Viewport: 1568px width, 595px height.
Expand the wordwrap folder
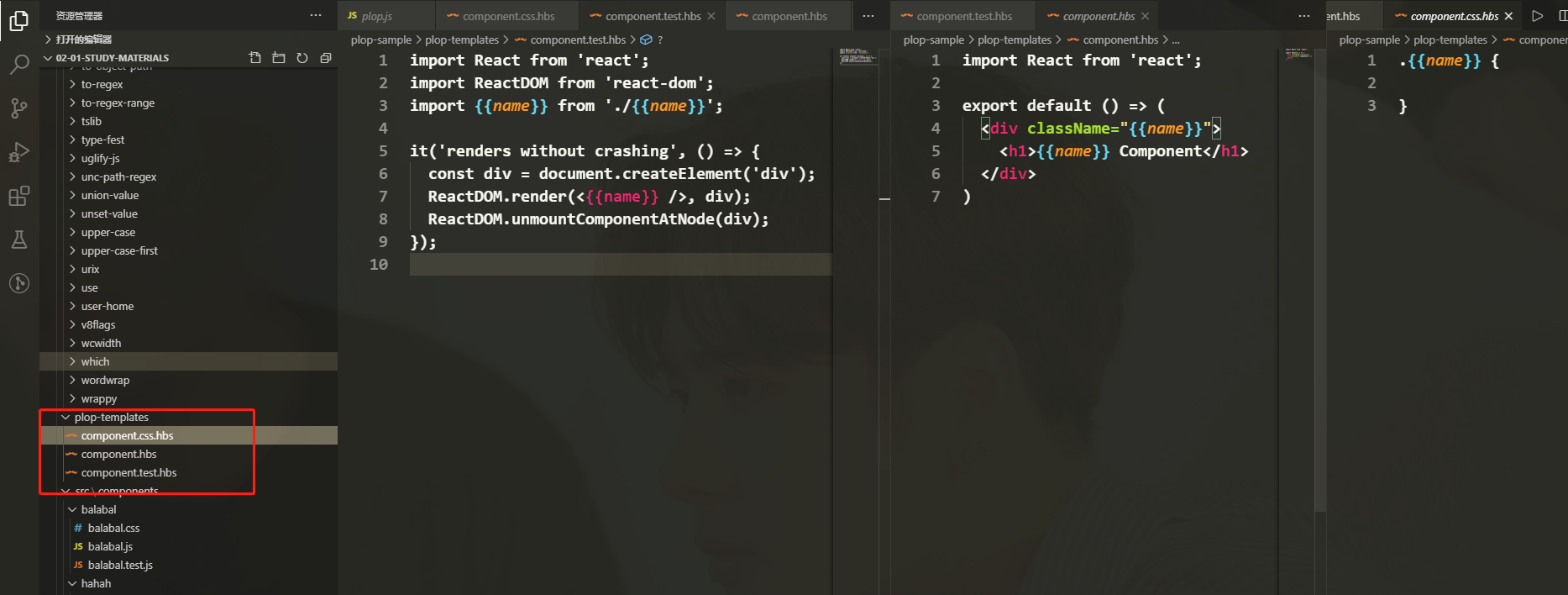[x=188, y=380]
